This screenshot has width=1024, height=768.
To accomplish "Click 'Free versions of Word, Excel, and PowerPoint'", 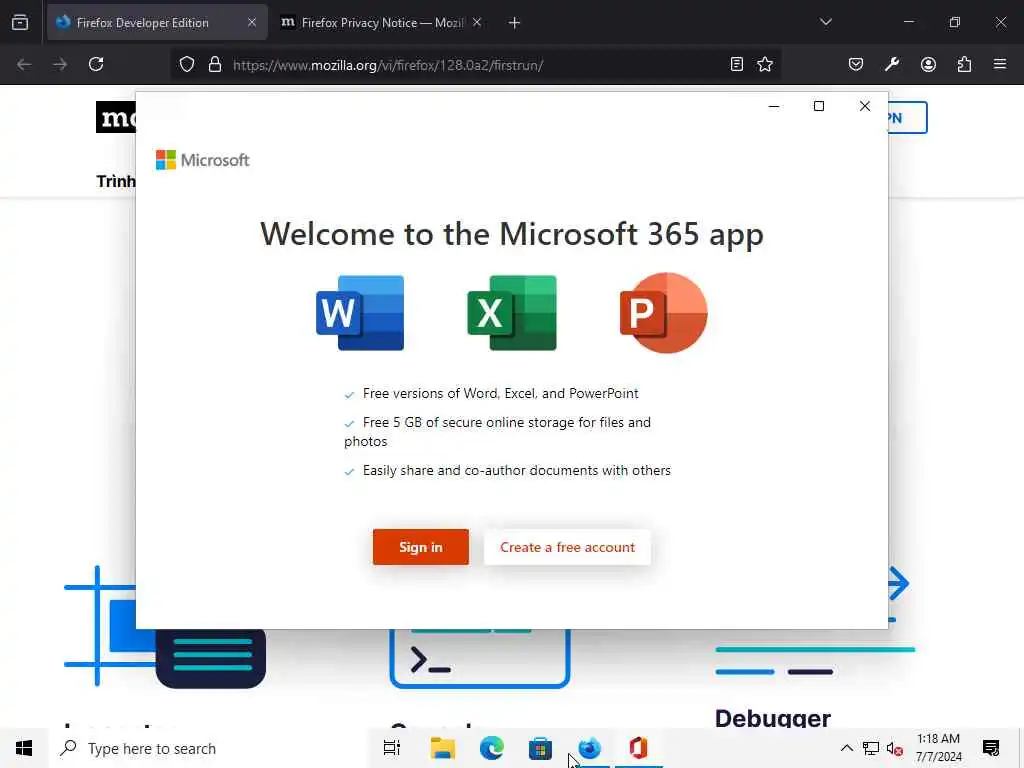I will (500, 393).
